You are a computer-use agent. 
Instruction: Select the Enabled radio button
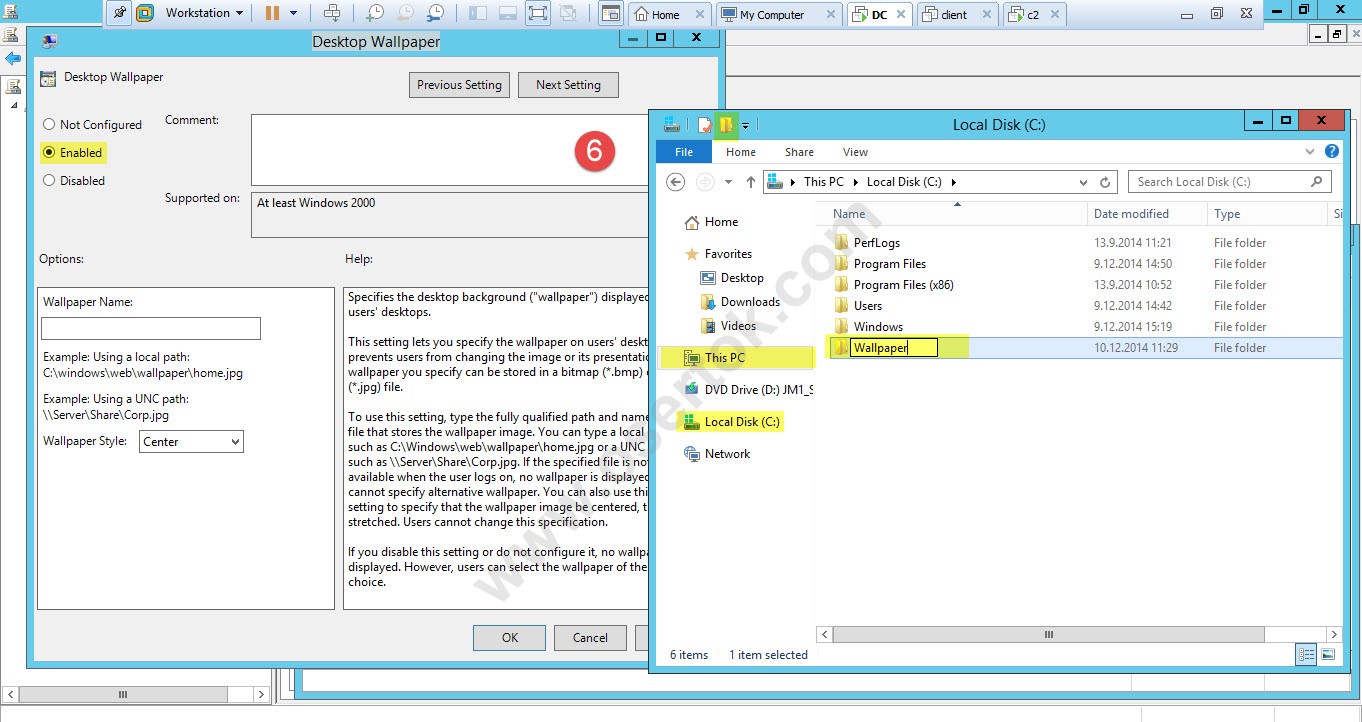pos(49,153)
